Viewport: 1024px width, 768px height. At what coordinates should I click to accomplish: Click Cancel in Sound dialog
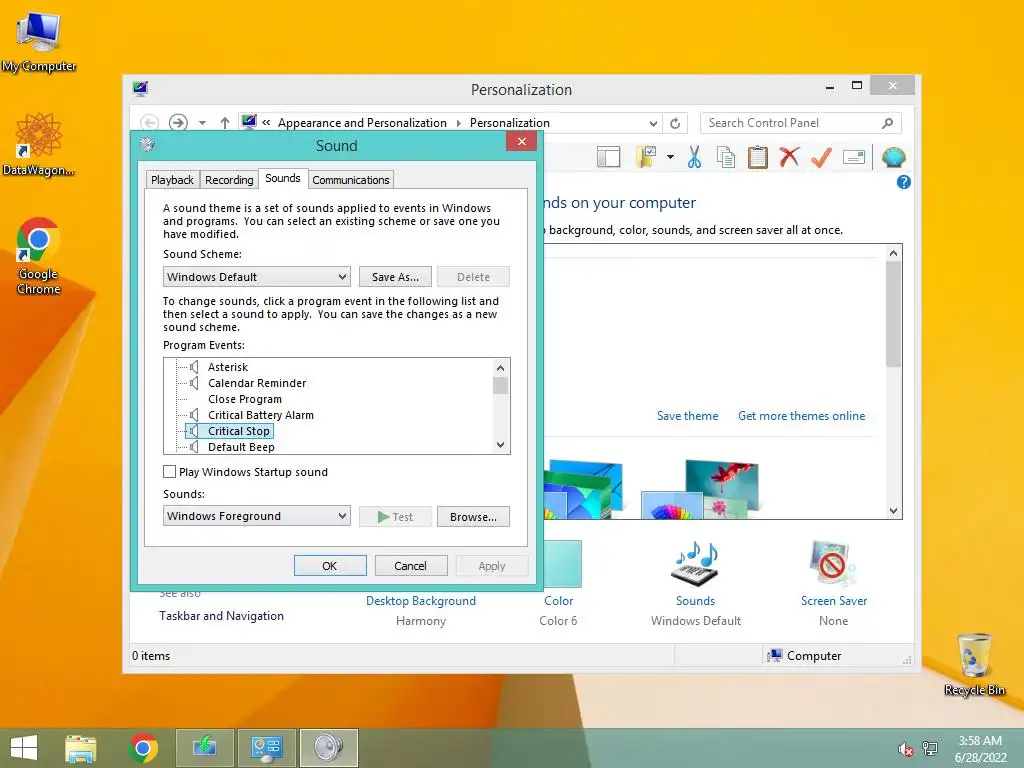click(411, 566)
